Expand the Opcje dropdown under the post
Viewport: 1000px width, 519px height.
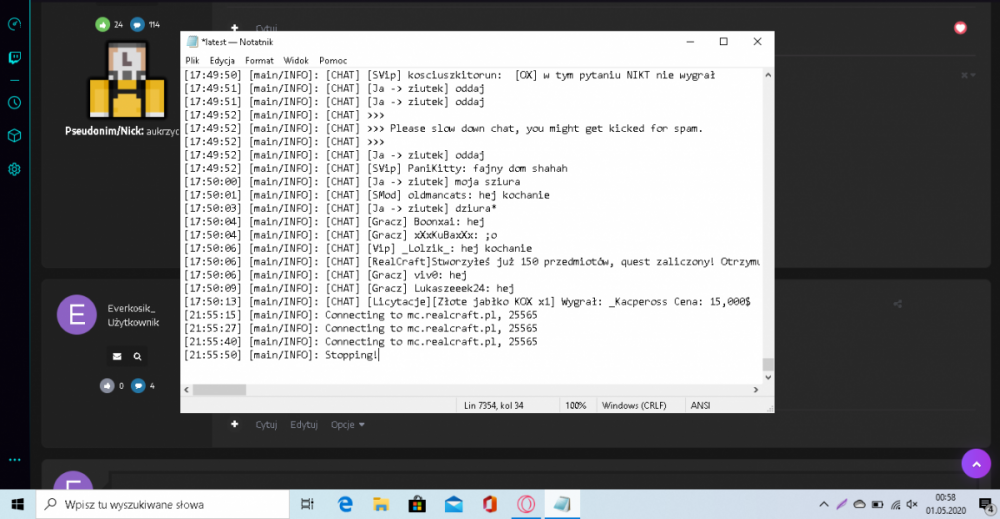(348, 425)
